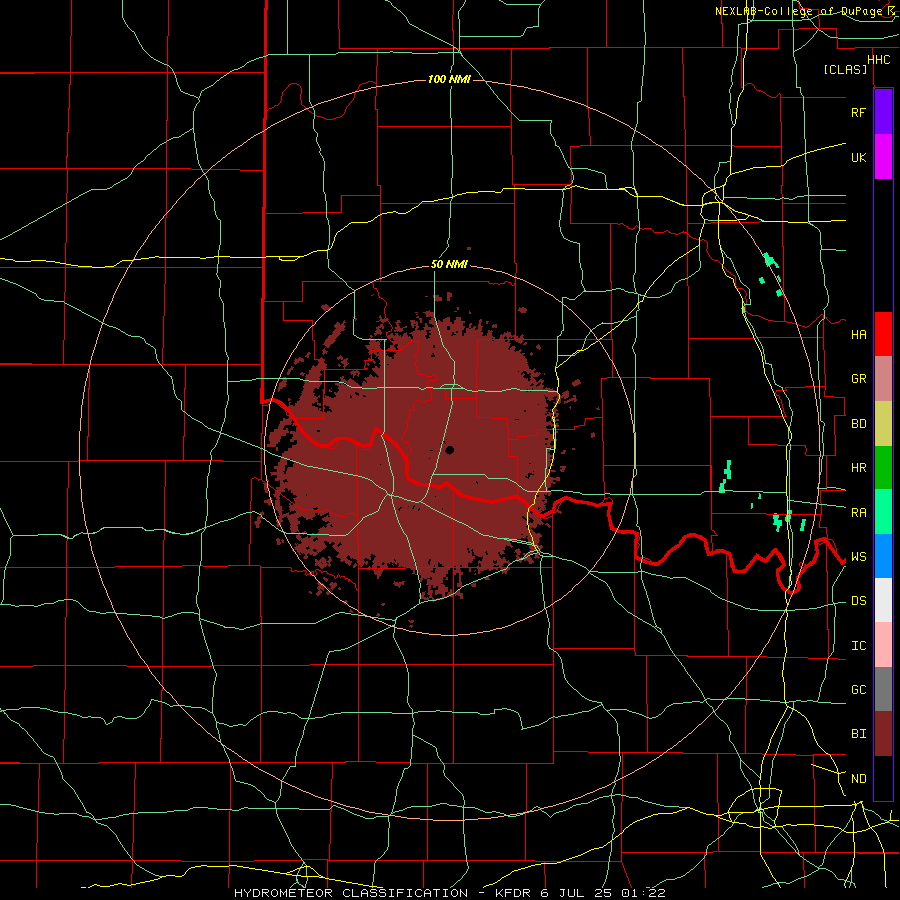This screenshot has height=900, width=900.
Task: Click the HA legend label
Action: 858,335
